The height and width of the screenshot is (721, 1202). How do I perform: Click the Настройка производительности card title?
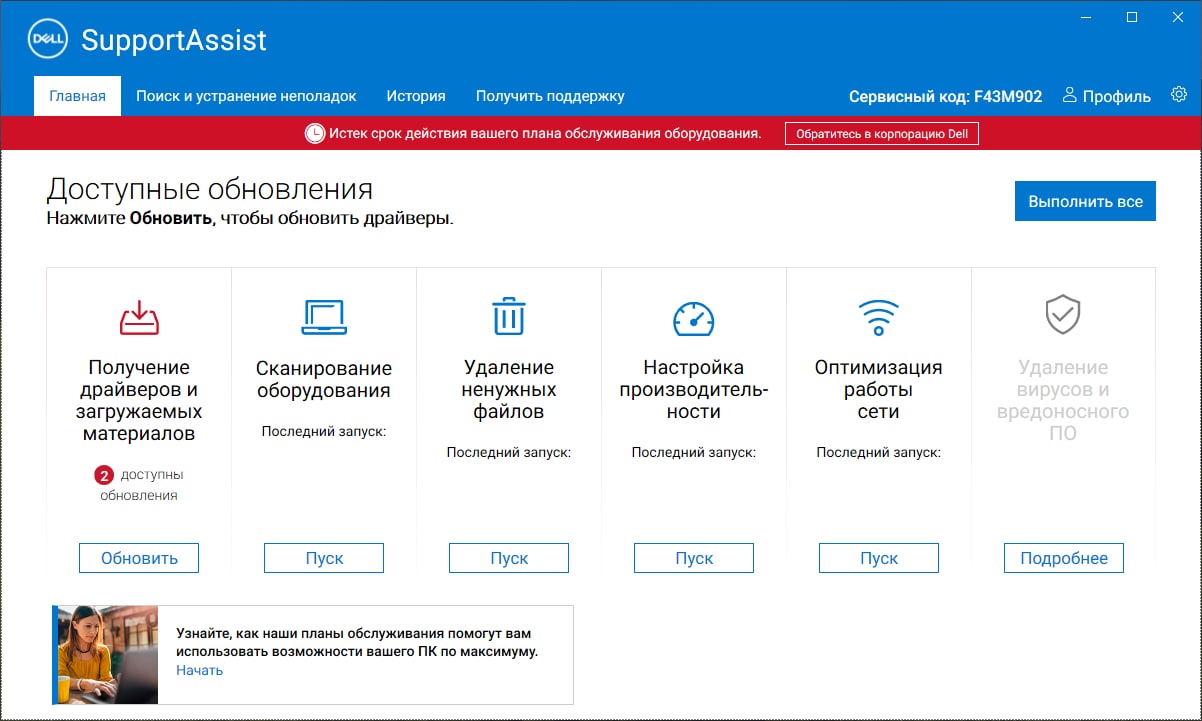694,390
